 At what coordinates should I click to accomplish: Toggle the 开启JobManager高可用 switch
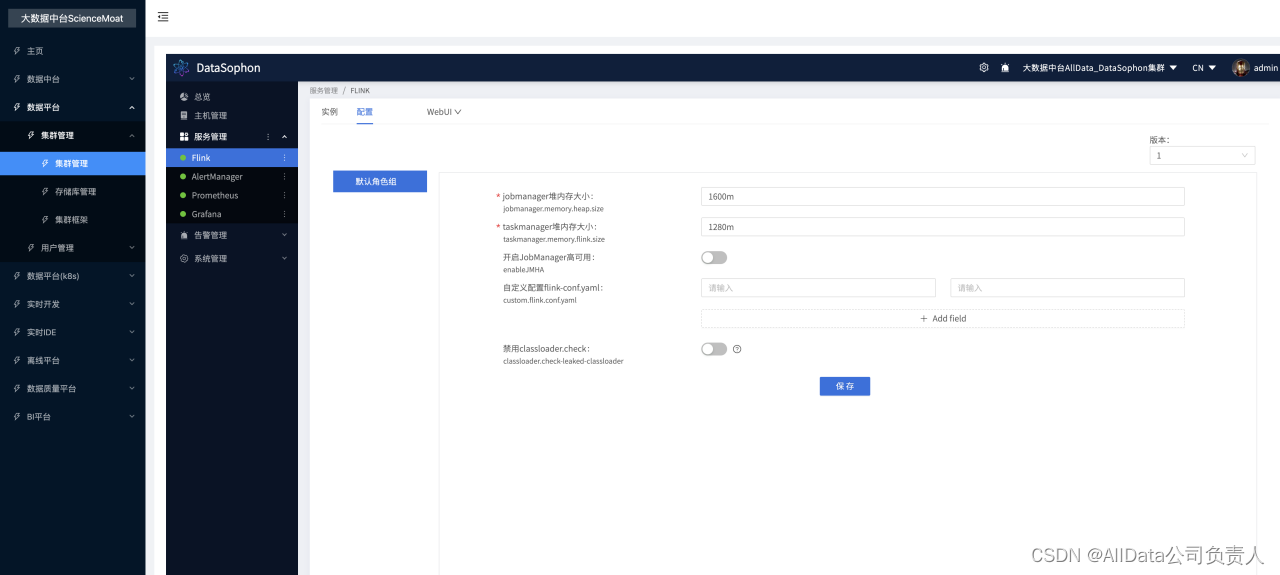(714, 258)
